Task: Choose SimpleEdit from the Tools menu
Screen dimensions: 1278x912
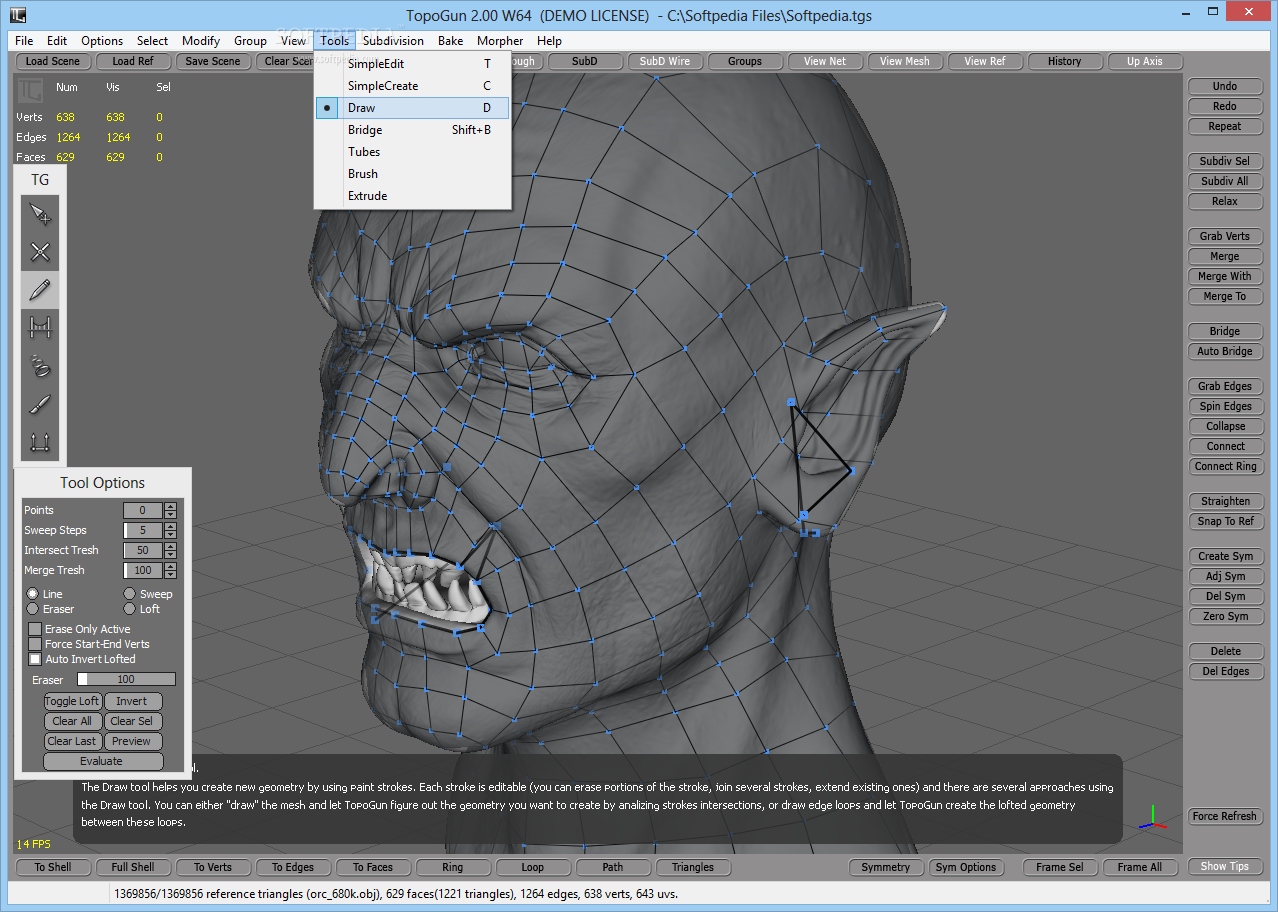Action: tap(412, 64)
